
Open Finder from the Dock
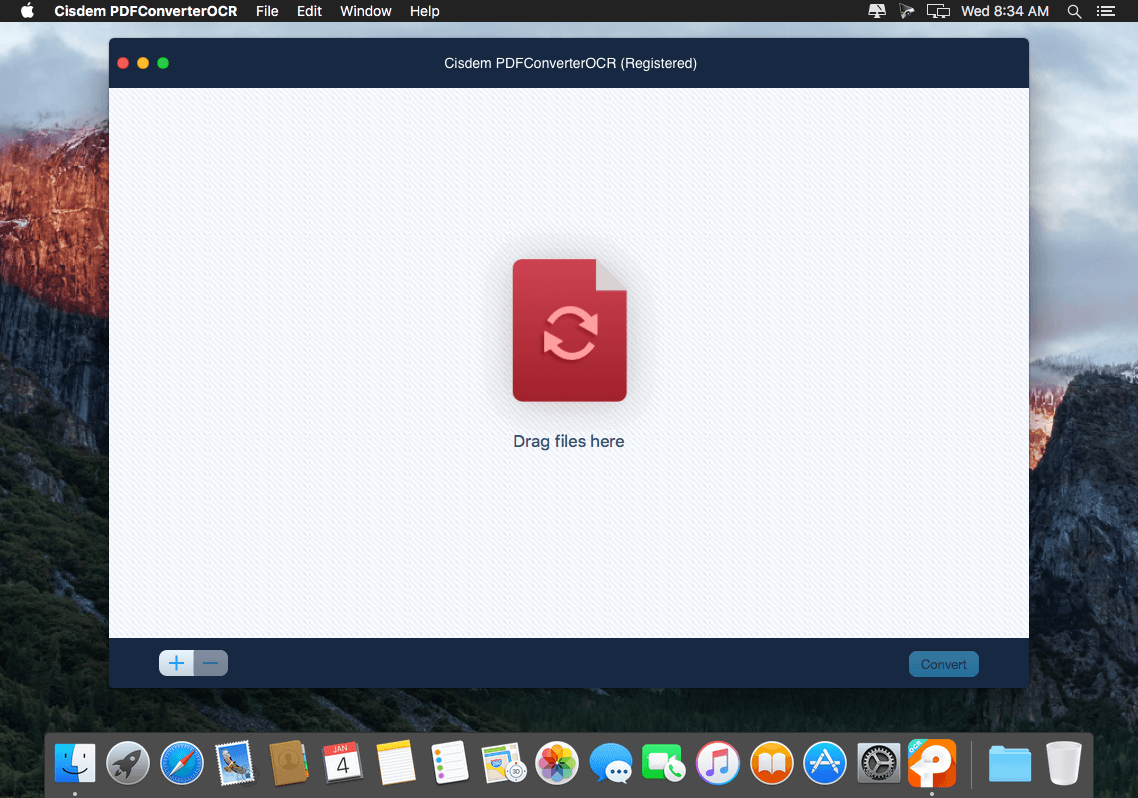tap(75, 763)
